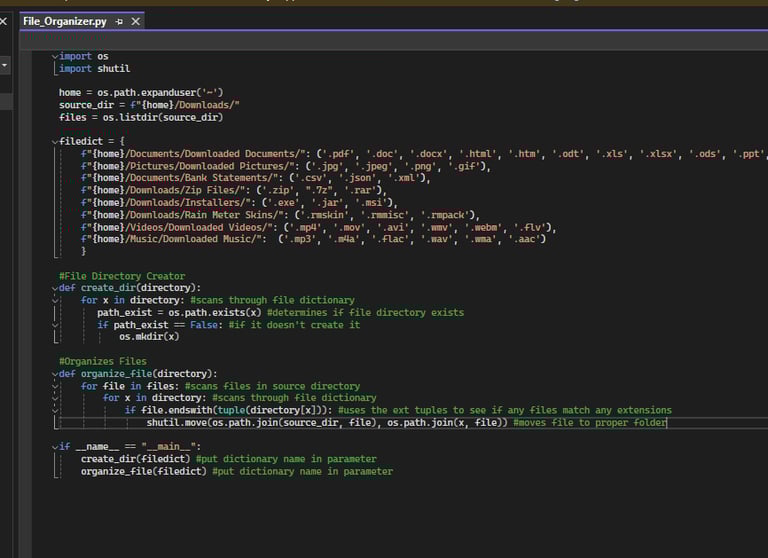Collapse the import statements block
This screenshot has height=558, width=768.
coord(55,56)
